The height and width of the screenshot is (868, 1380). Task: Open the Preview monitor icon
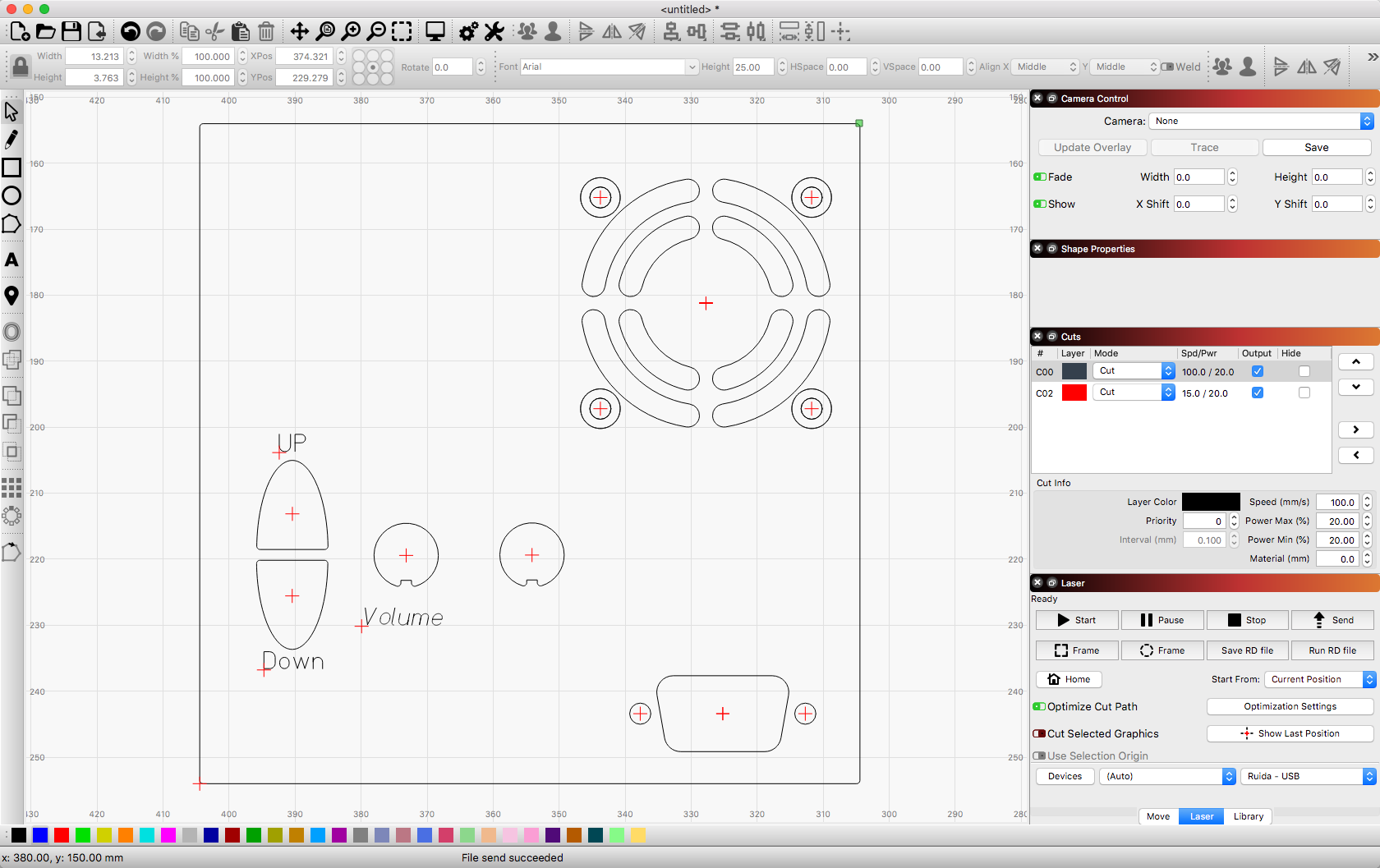pyautogui.click(x=435, y=32)
